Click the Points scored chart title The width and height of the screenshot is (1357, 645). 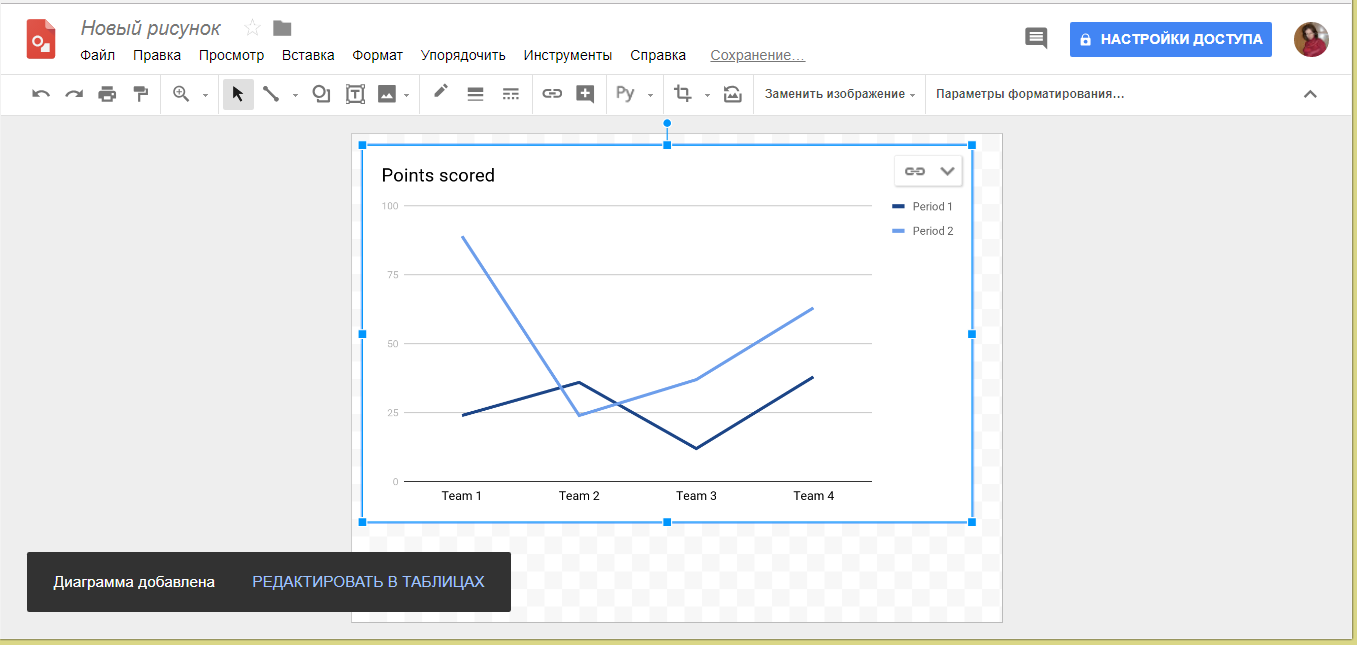tap(438, 176)
